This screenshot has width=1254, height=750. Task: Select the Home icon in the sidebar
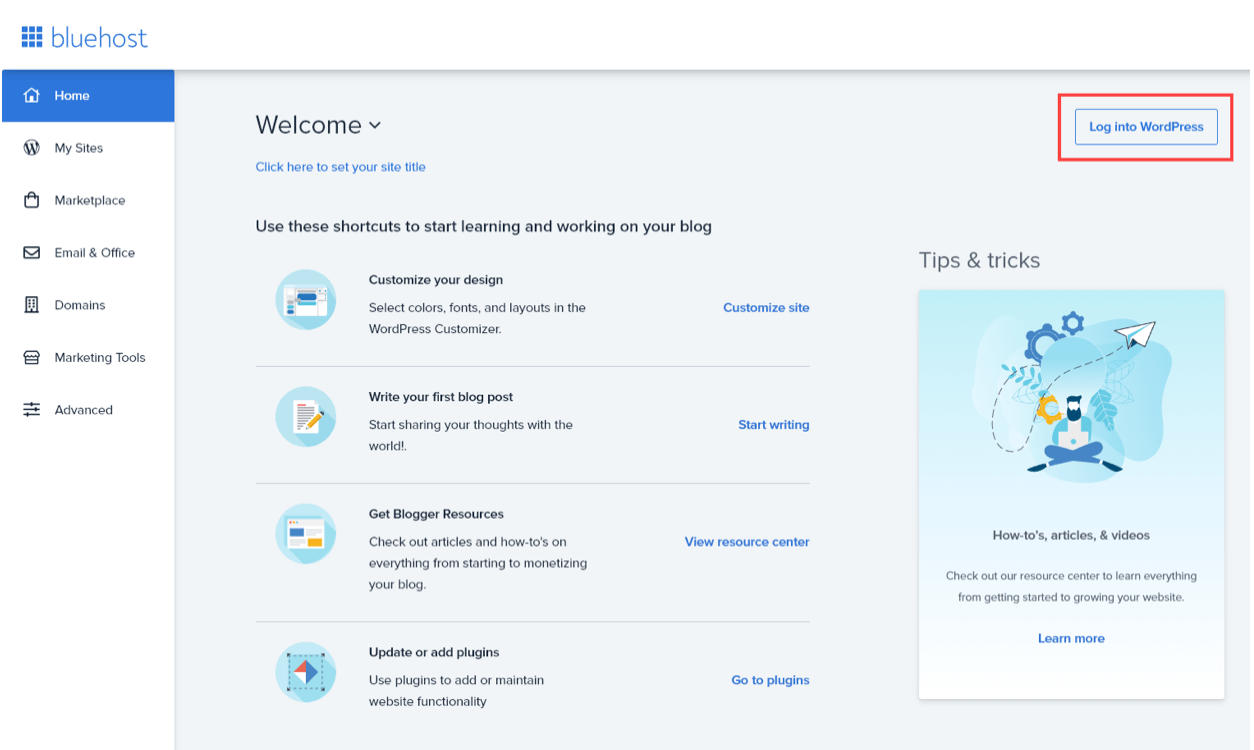coord(29,95)
